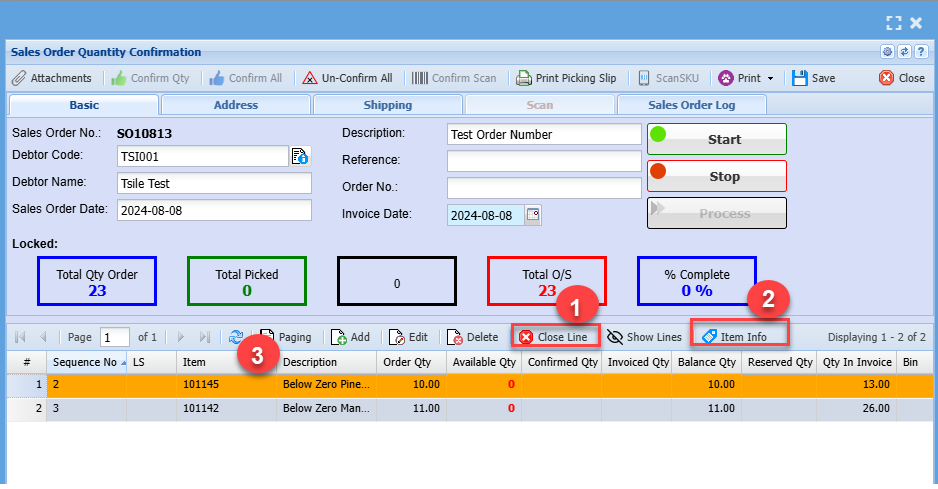Toggle Paging for the grid
Viewport: 938px width, 489px height.
[x=286, y=337]
